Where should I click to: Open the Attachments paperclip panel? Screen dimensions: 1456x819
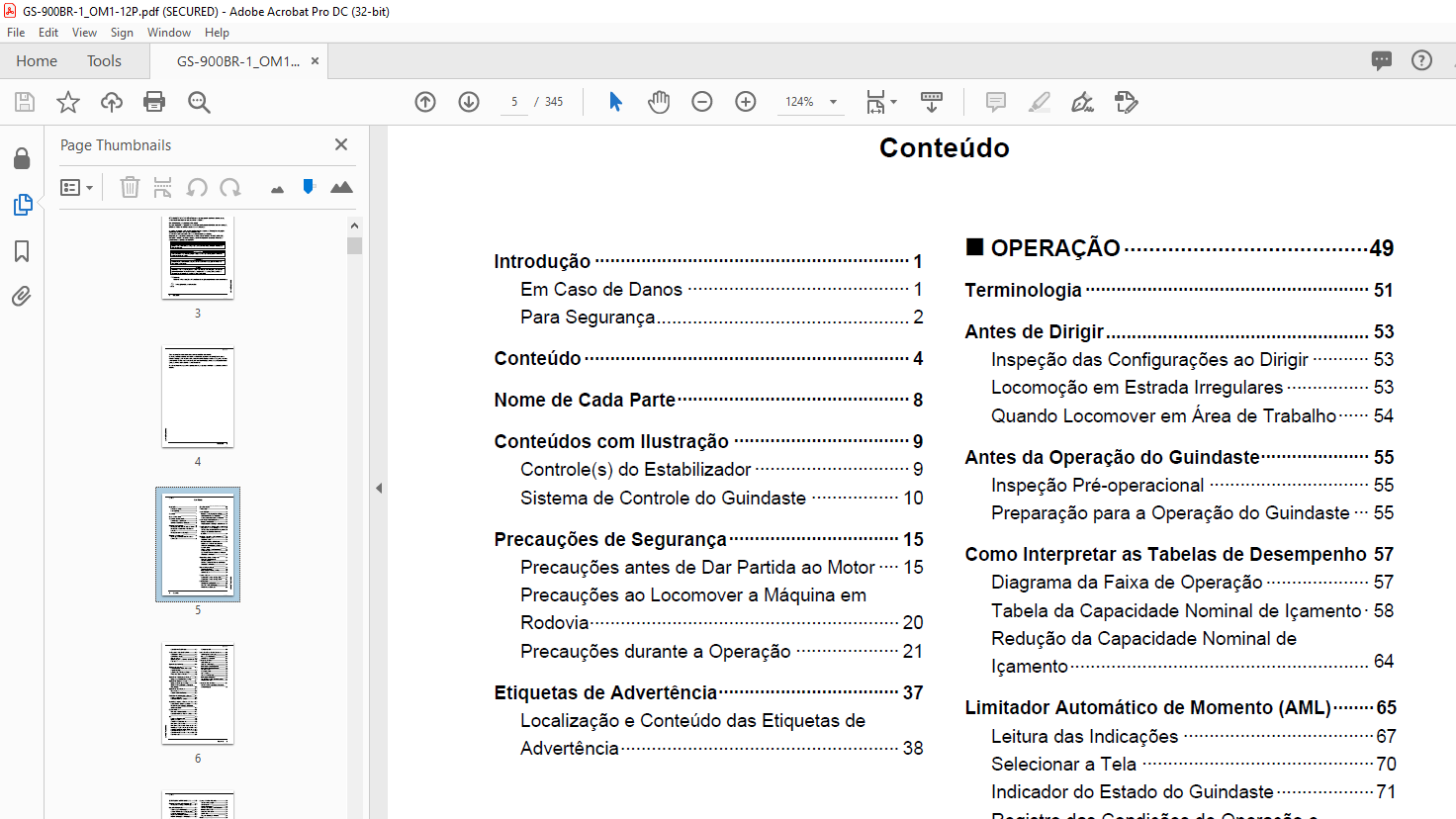(21, 296)
